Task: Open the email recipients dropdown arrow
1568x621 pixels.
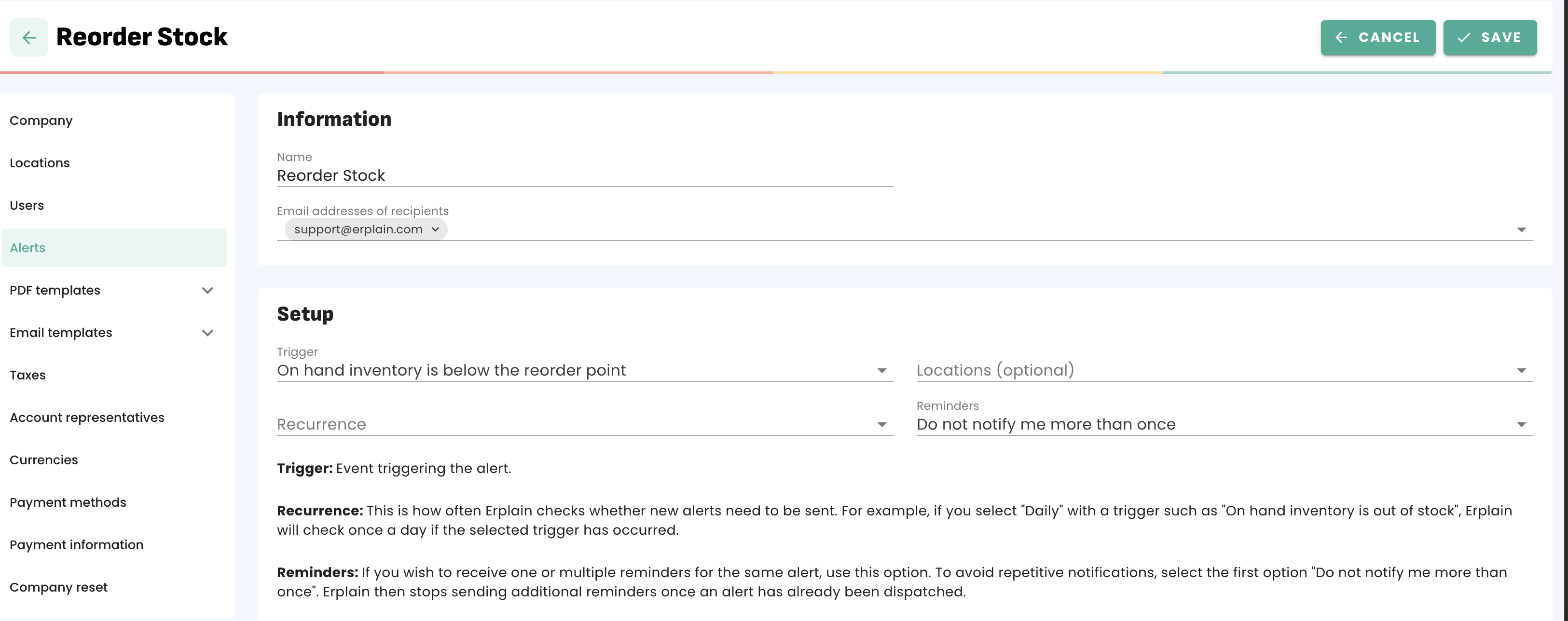Action: coord(1521,229)
